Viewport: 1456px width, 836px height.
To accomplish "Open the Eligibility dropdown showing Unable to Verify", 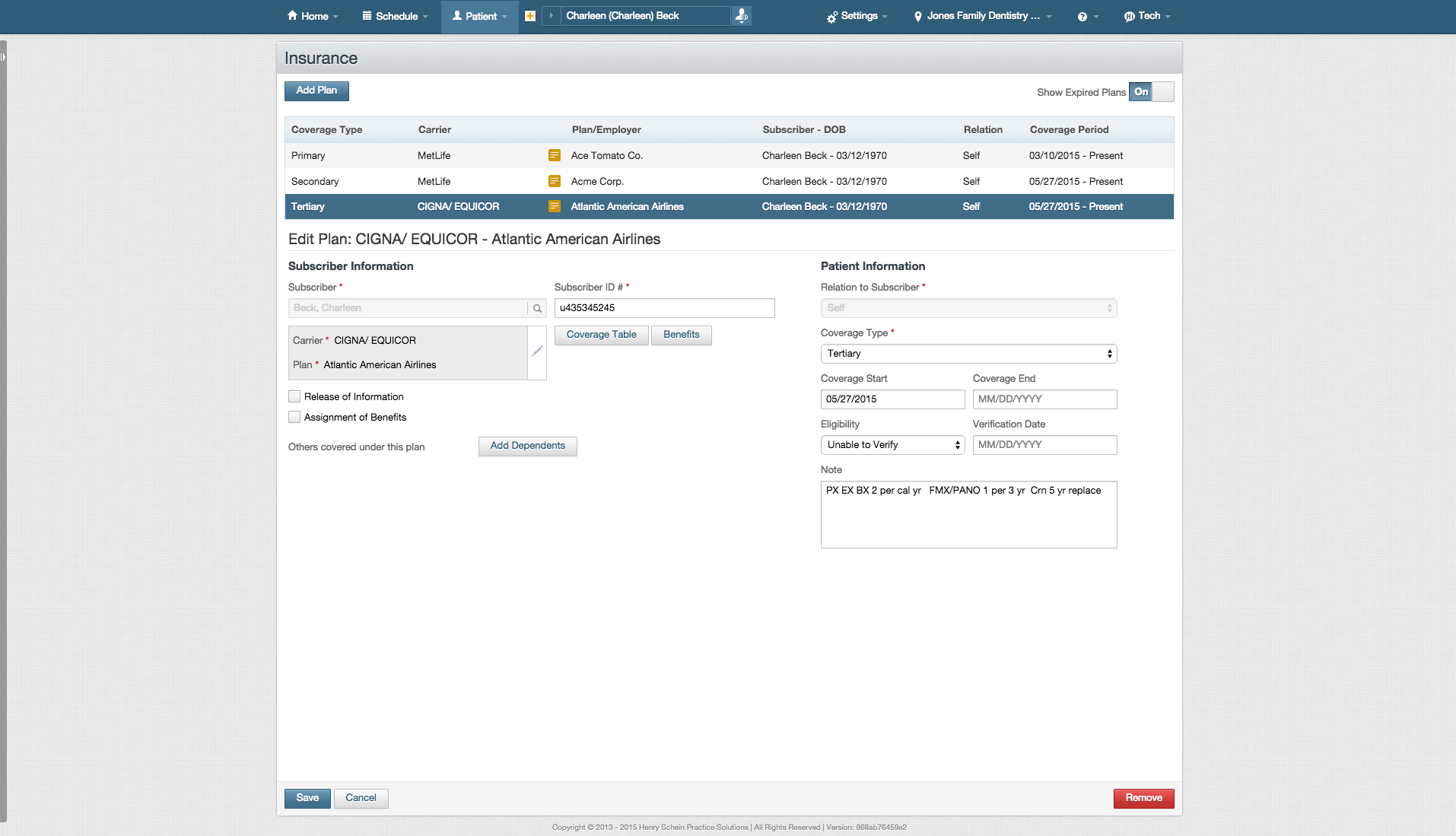I will point(892,444).
